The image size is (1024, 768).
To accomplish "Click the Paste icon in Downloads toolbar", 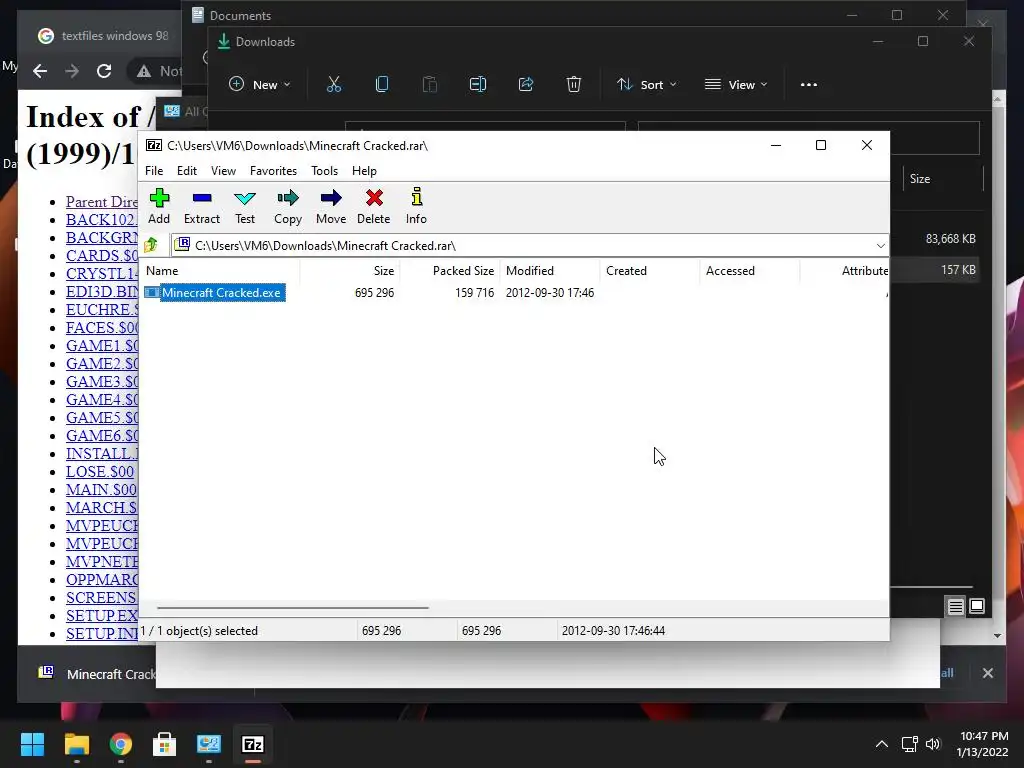I will (x=430, y=84).
